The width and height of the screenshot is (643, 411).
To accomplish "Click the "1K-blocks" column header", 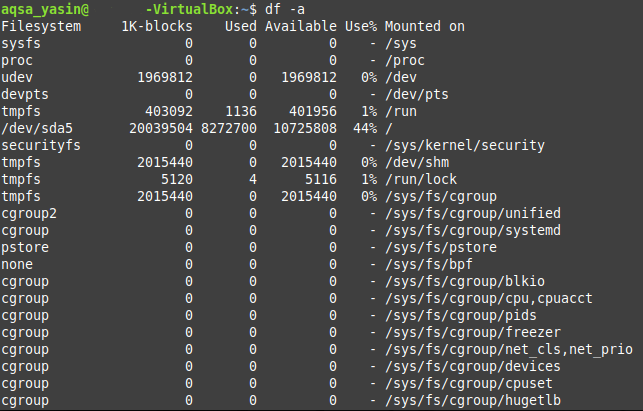I will click(157, 27).
